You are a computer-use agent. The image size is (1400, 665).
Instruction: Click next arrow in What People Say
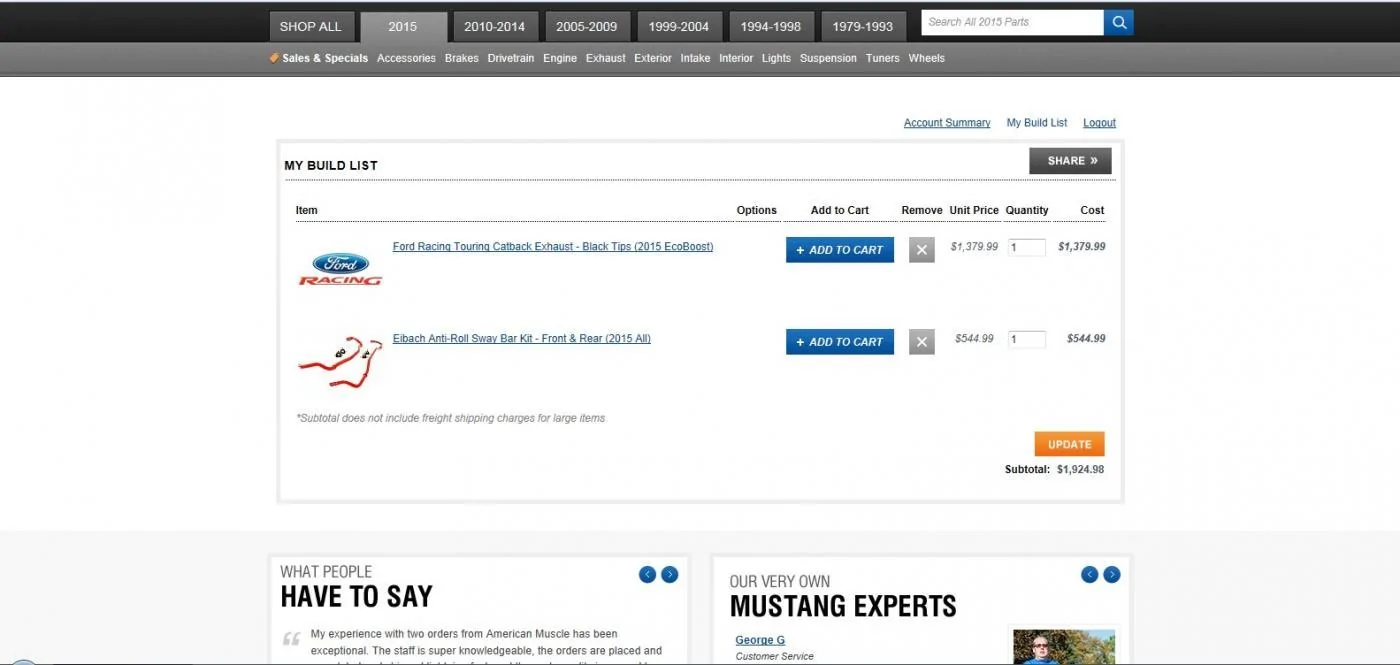click(669, 574)
